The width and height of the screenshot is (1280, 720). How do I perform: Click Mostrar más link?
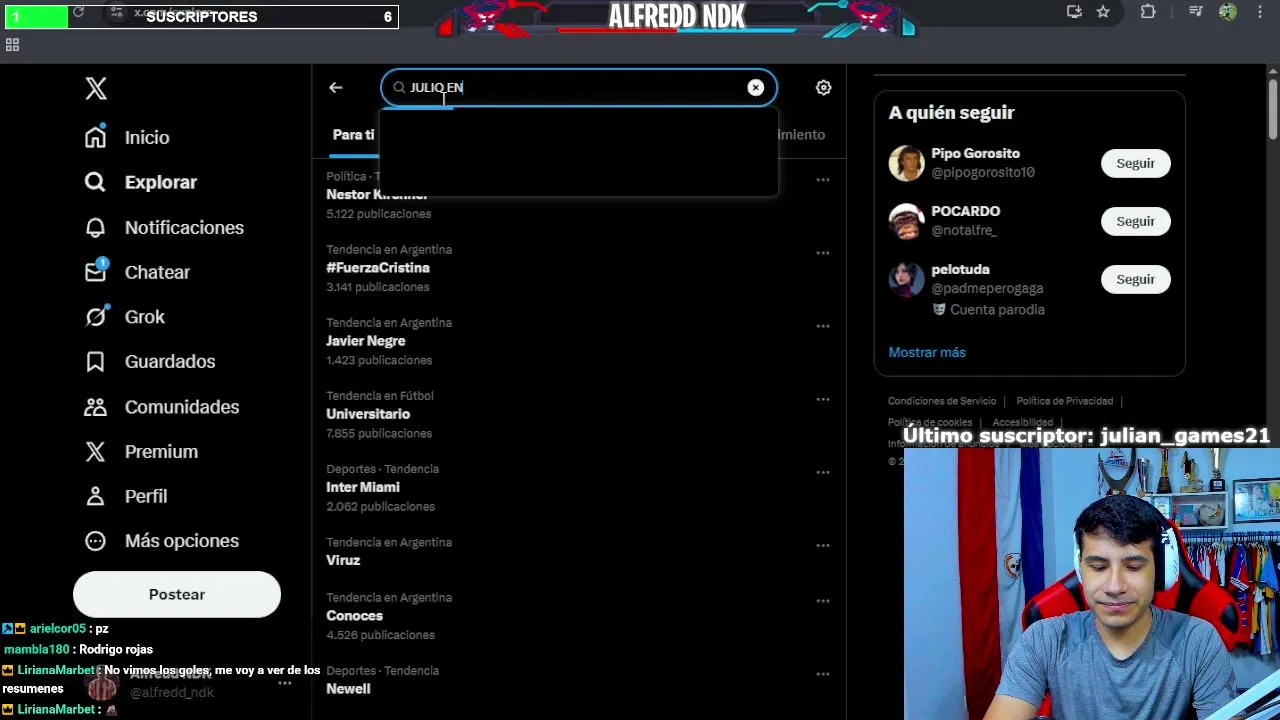coord(927,352)
